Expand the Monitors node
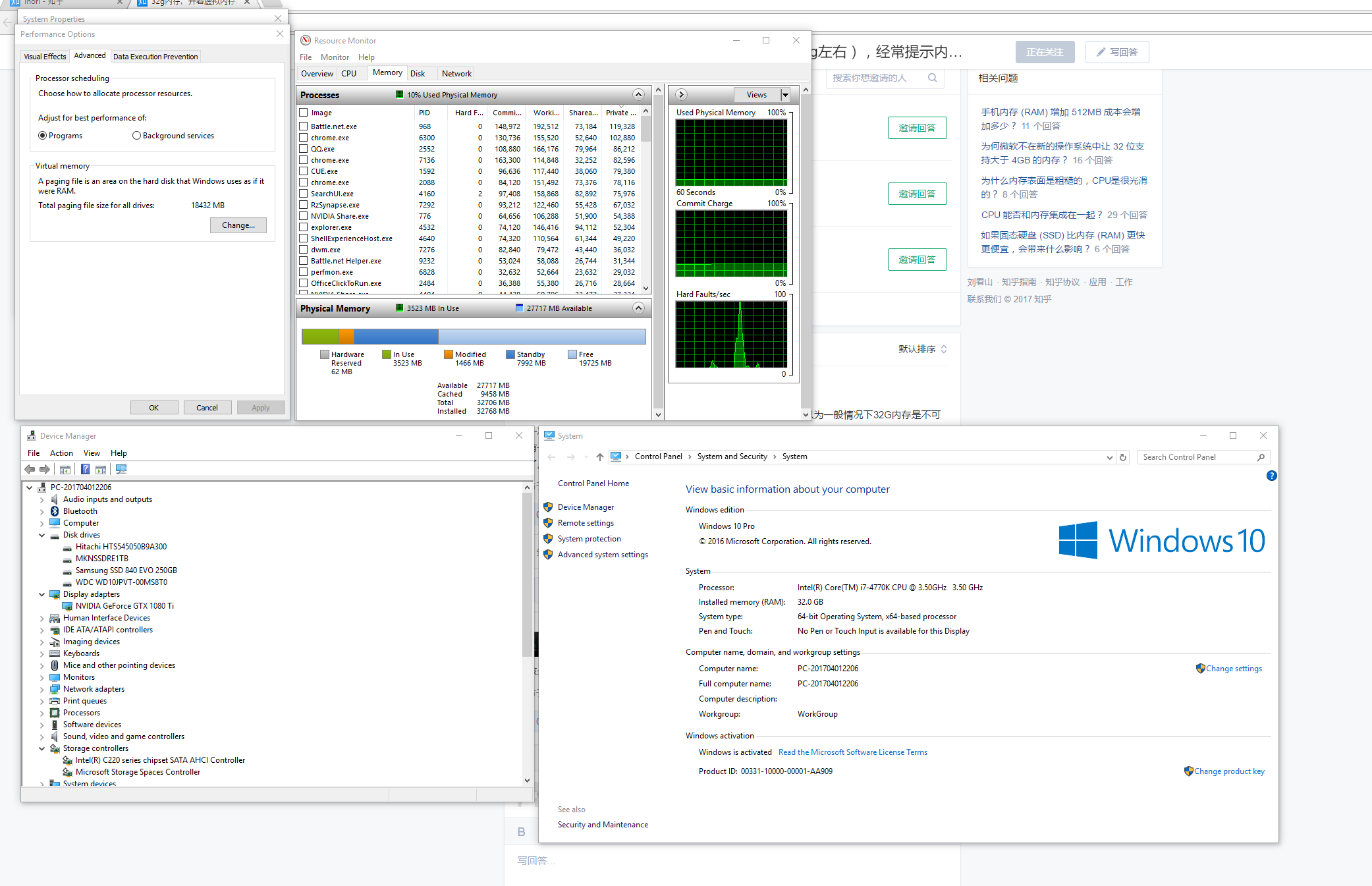This screenshot has width=1372, height=886. point(41,678)
